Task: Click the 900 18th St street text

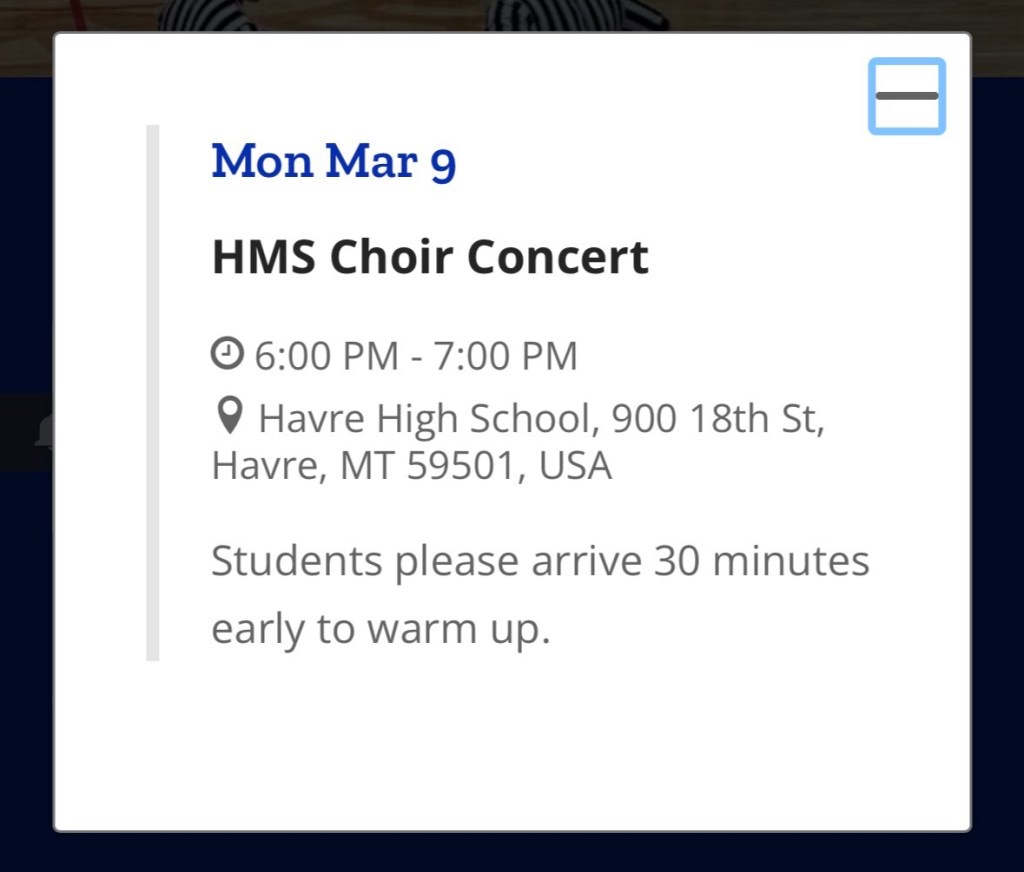Action: [x=718, y=419]
